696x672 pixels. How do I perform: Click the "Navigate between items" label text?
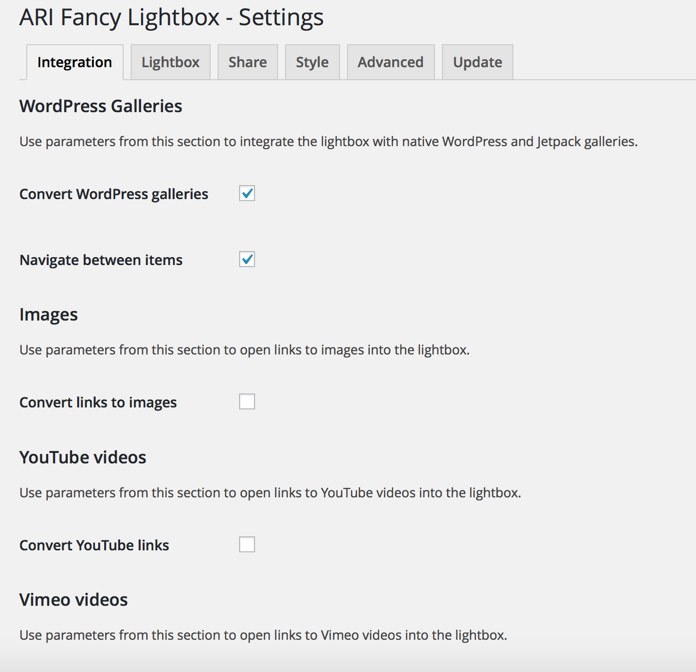pos(101,260)
